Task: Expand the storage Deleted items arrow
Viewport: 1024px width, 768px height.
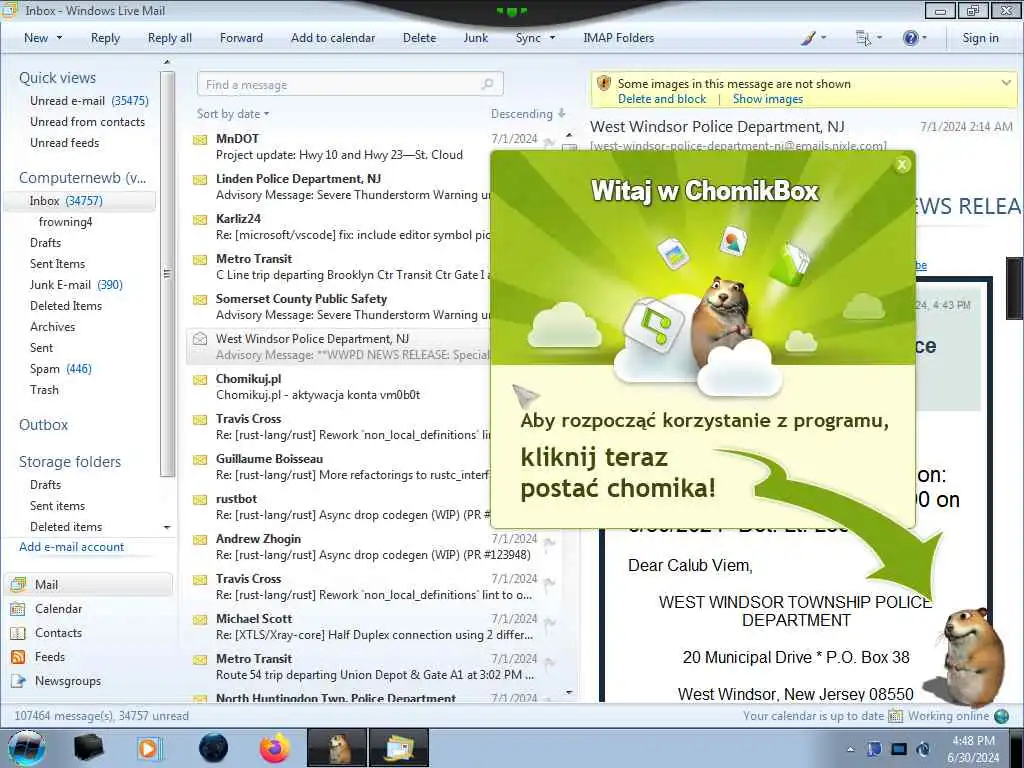Action: point(167,527)
